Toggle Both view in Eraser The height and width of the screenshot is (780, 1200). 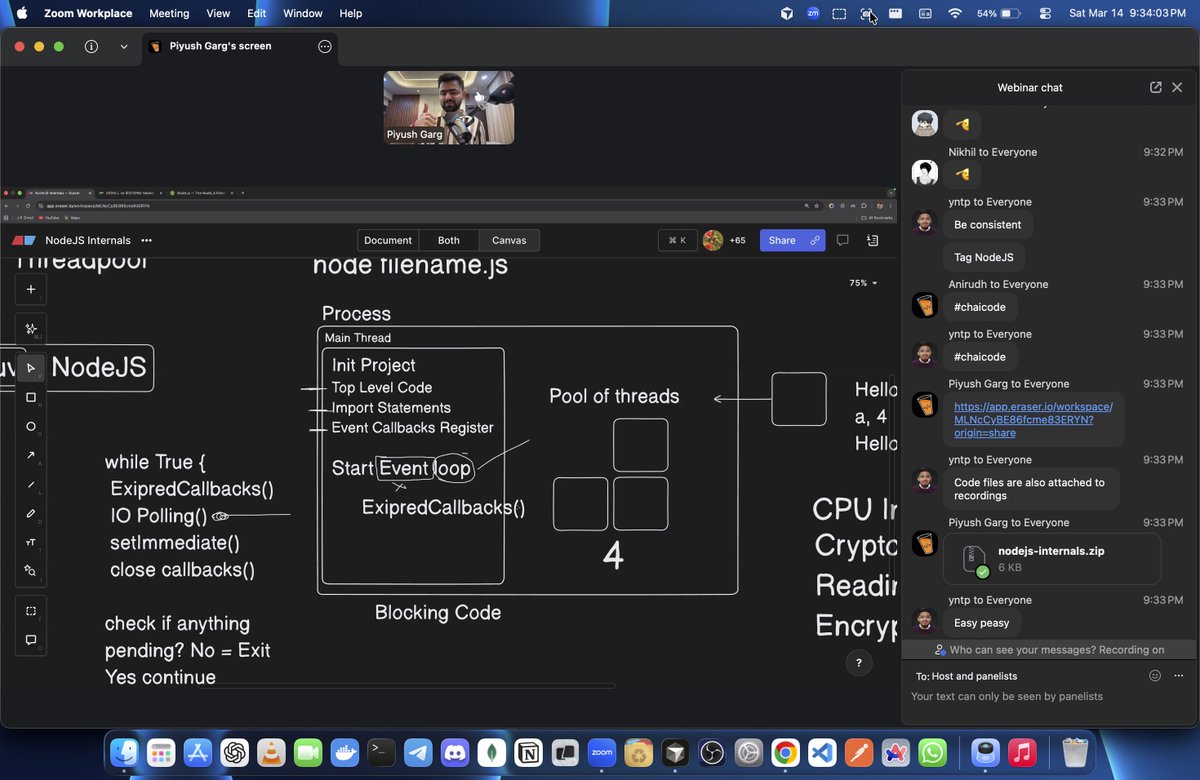[448, 240]
